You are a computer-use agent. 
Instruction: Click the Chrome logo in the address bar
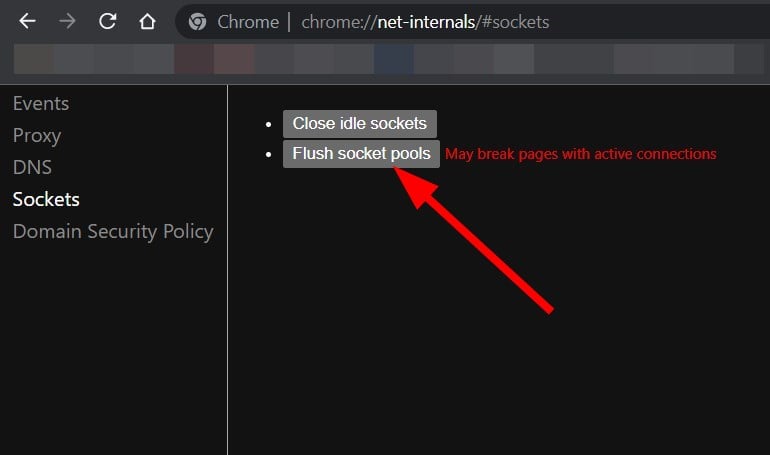197,22
